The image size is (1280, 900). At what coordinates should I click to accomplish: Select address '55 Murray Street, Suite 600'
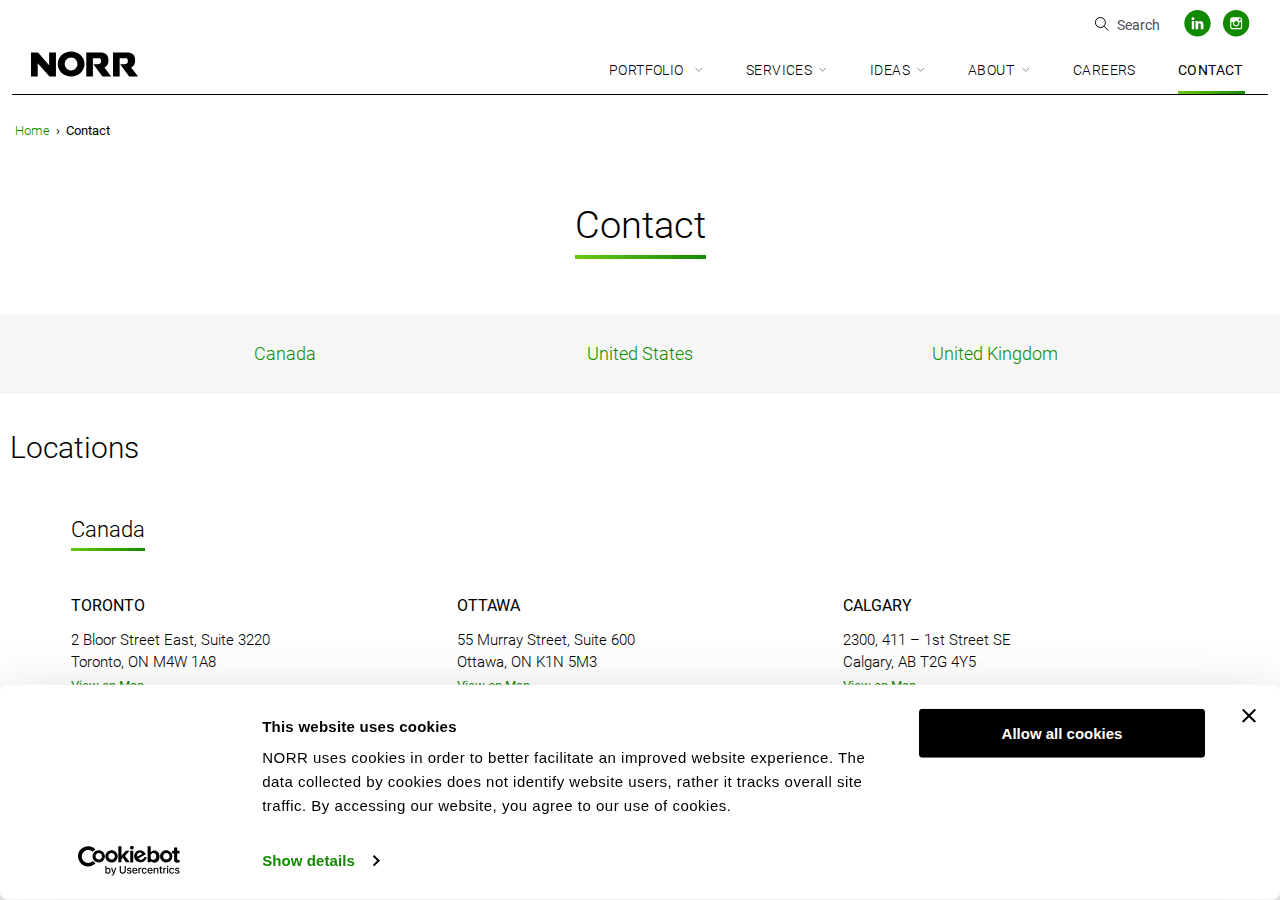546,640
